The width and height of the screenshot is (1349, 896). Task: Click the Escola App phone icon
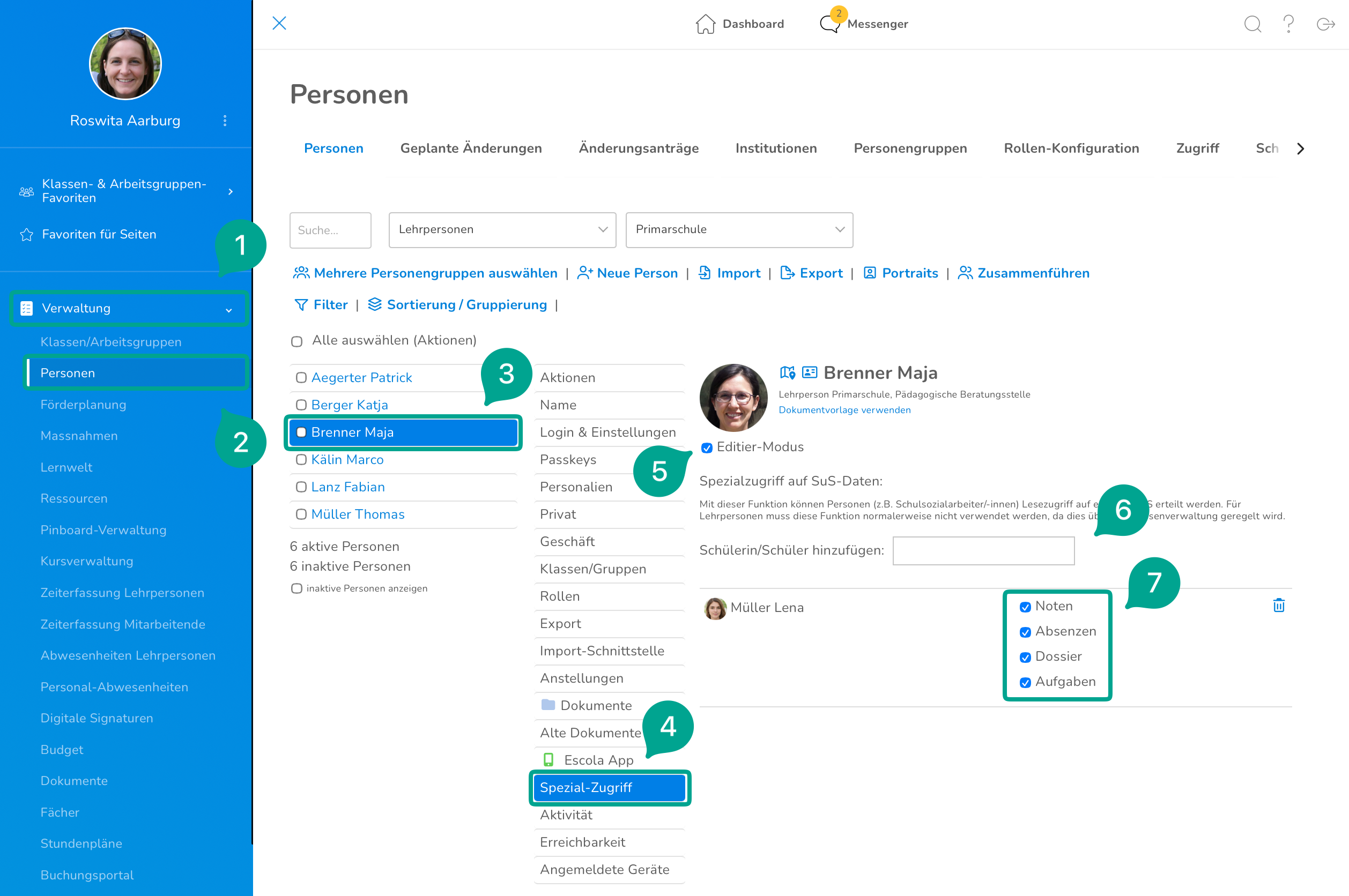pos(548,759)
